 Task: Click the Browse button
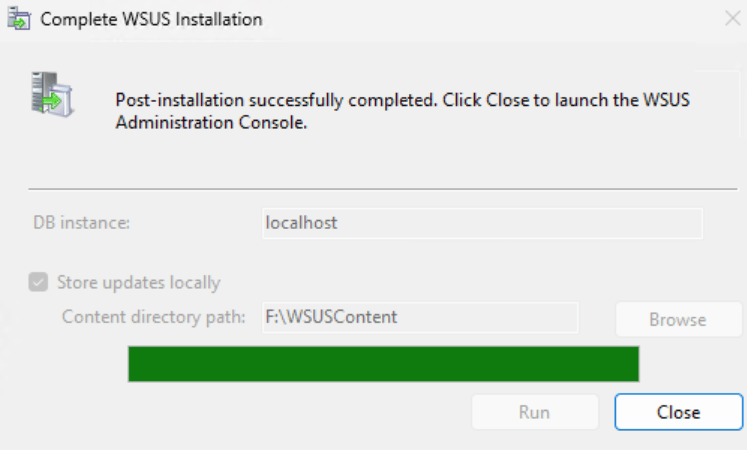[678, 320]
